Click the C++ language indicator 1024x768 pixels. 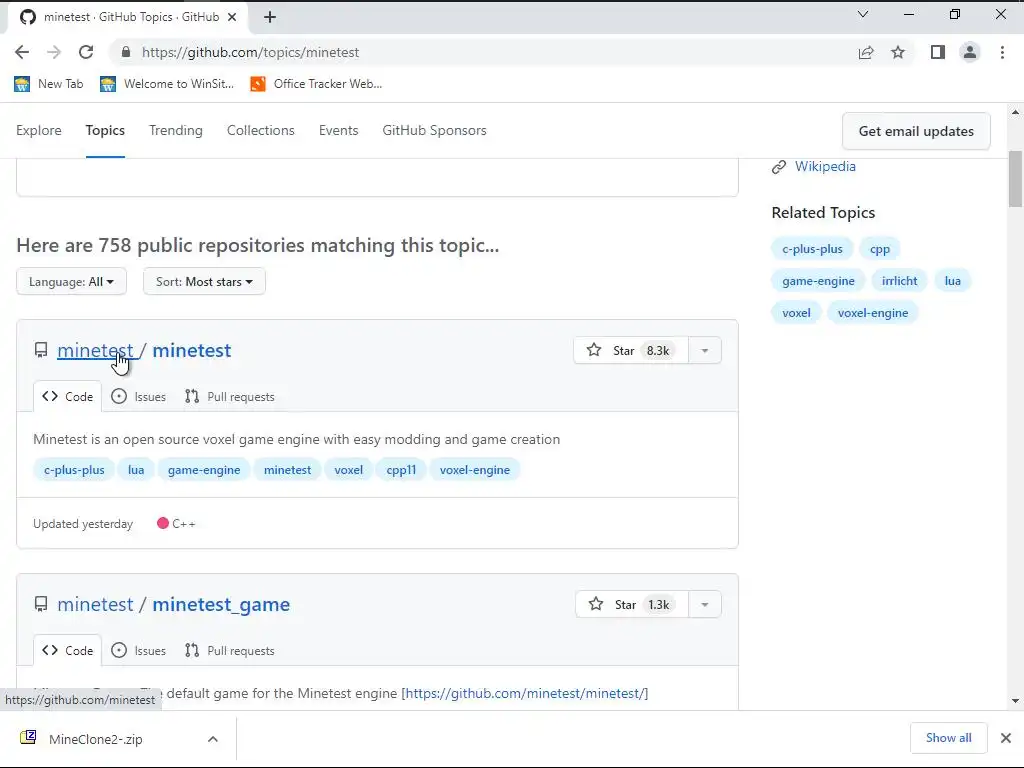pyautogui.click(x=176, y=524)
